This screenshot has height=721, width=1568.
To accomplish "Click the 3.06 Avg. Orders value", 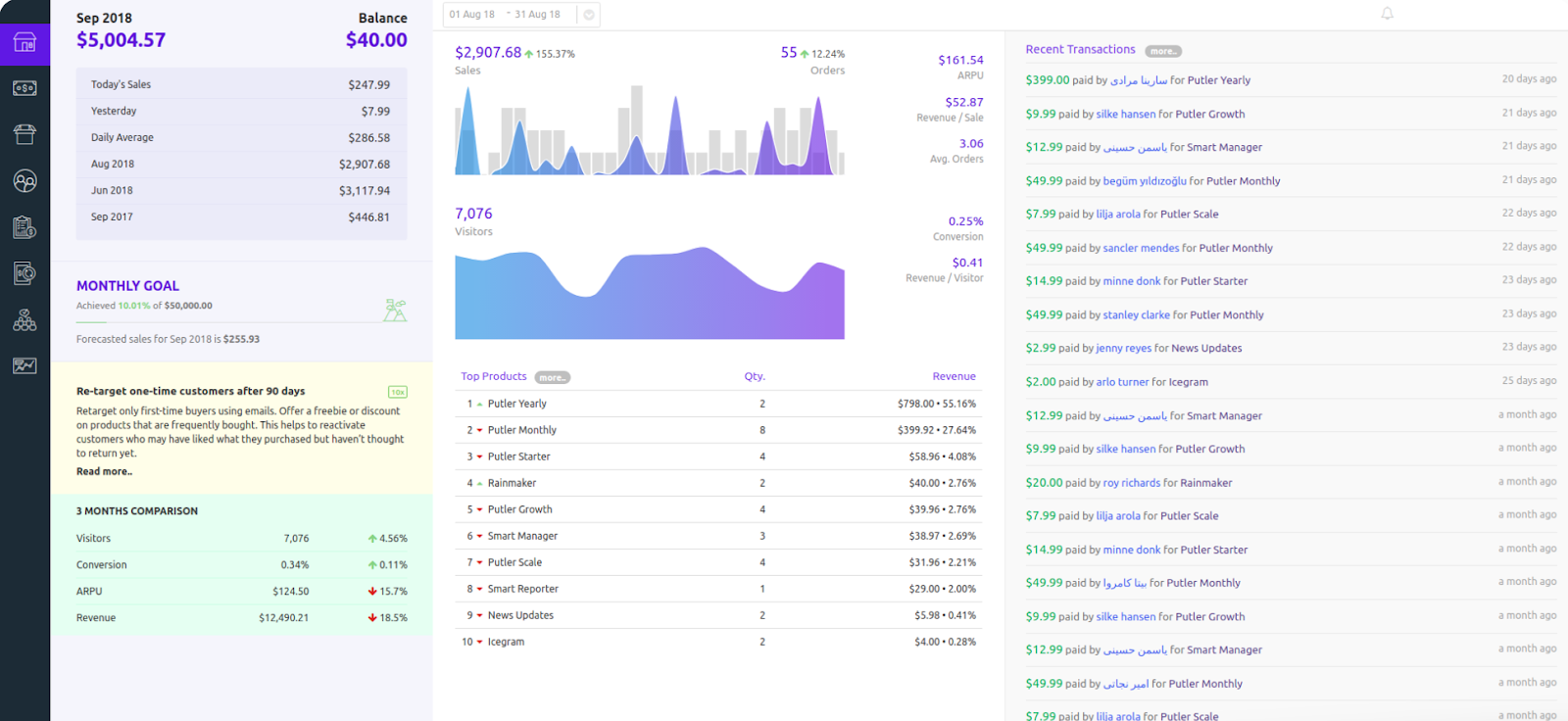I will pyautogui.click(x=971, y=144).
